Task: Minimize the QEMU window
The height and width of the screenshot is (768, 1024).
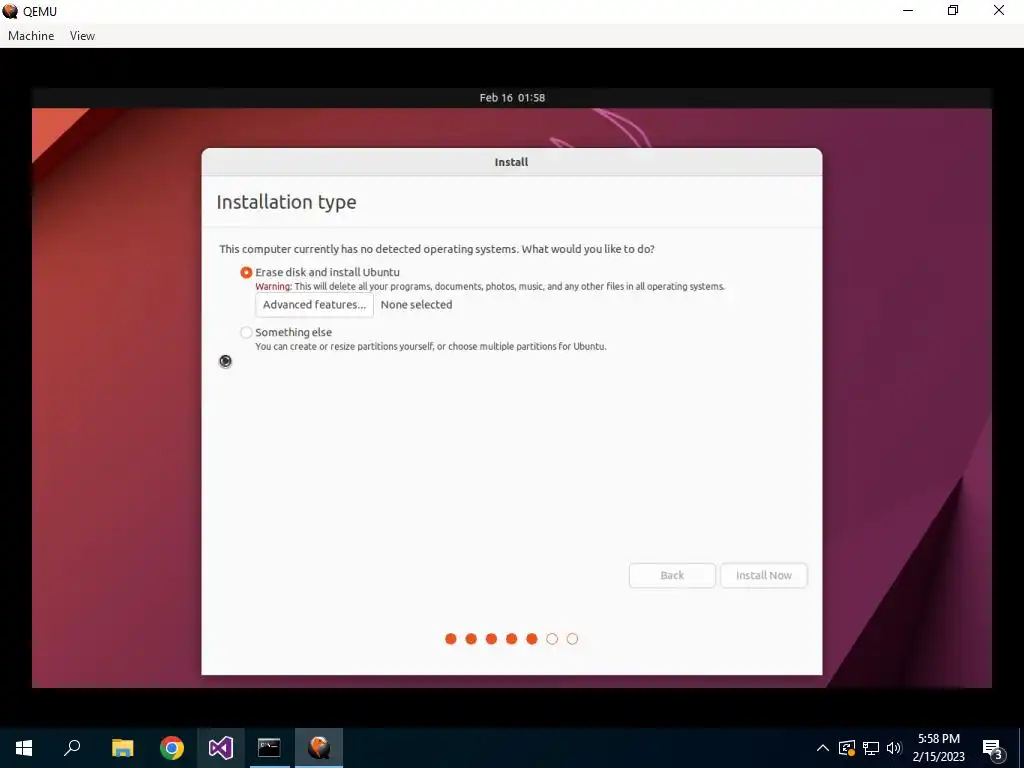Action: (908, 10)
